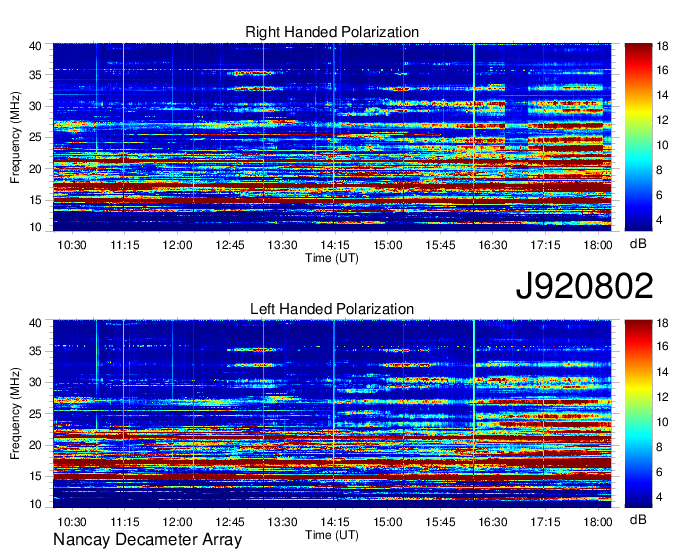Click the top plot's 'Frequency (MHz)' axis label

15,137
